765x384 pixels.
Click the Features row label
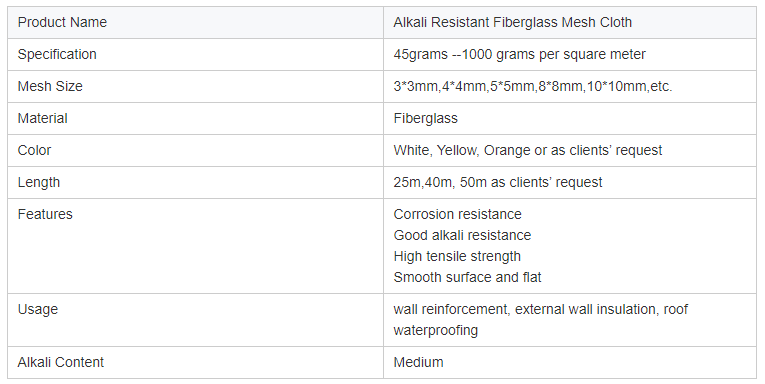[45, 214]
